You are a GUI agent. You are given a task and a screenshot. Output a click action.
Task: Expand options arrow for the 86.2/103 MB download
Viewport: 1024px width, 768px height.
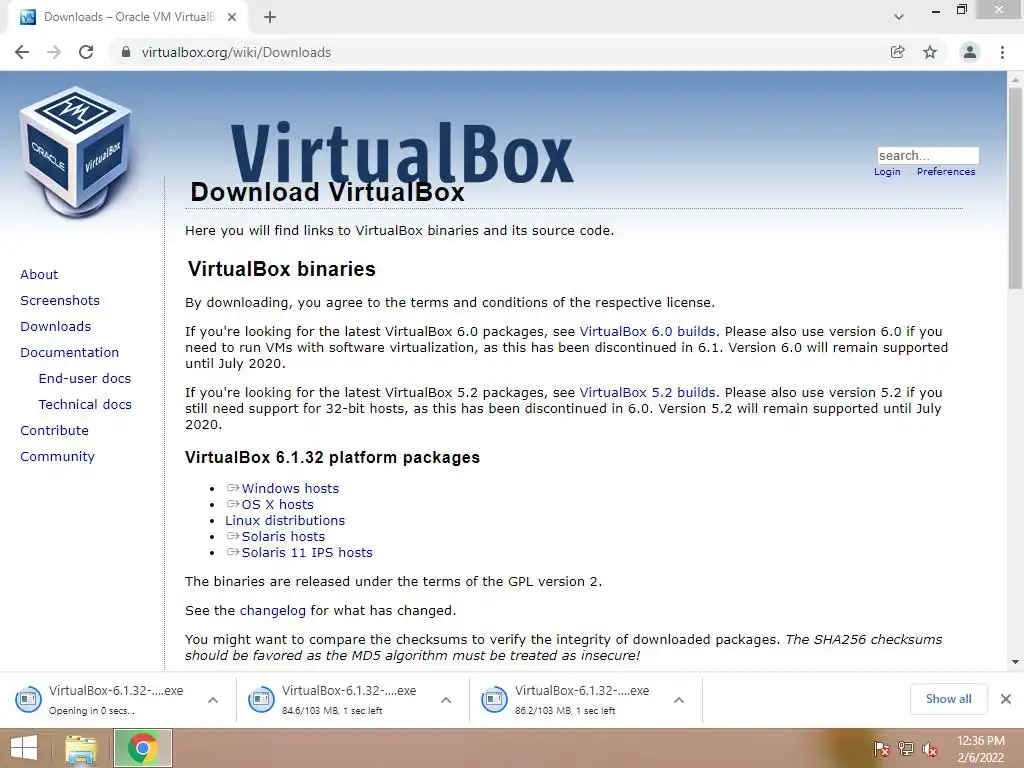[679, 700]
